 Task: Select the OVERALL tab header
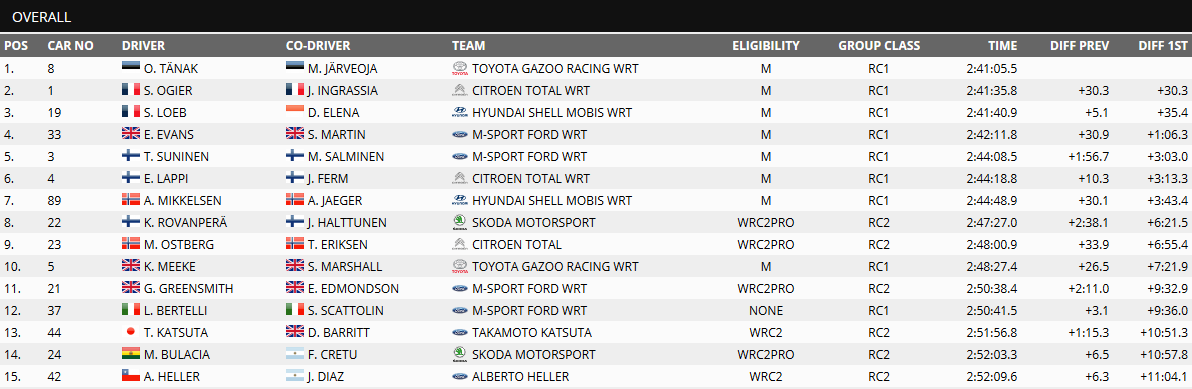tap(42, 17)
